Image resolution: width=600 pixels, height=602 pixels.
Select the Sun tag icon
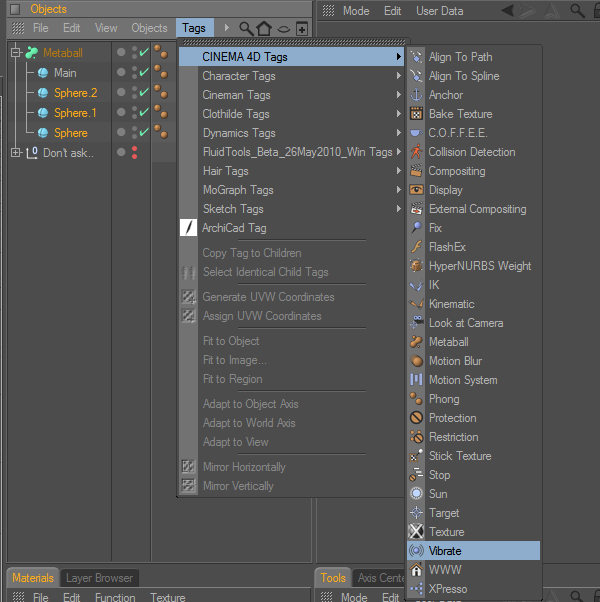tap(416, 494)
